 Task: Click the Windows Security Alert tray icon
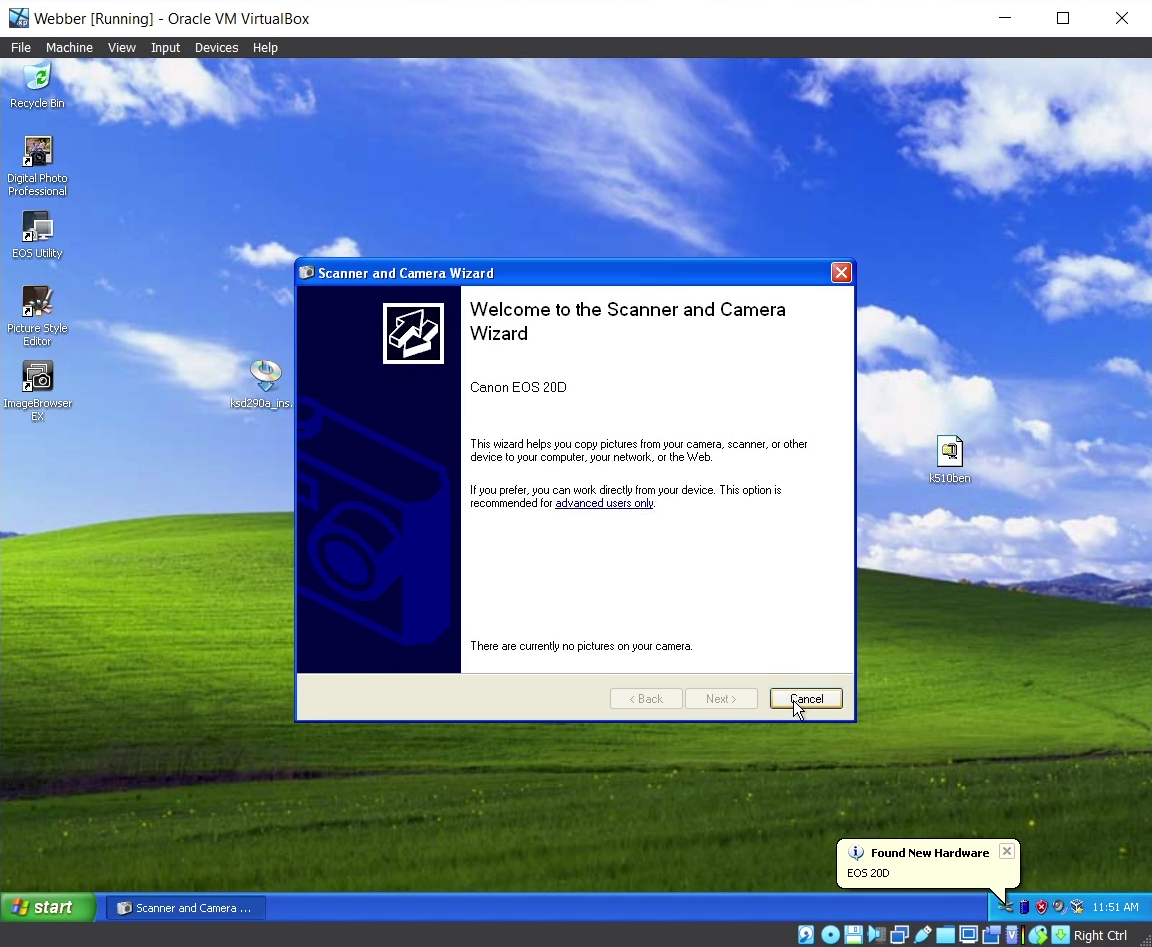[x=1041, y=907]
